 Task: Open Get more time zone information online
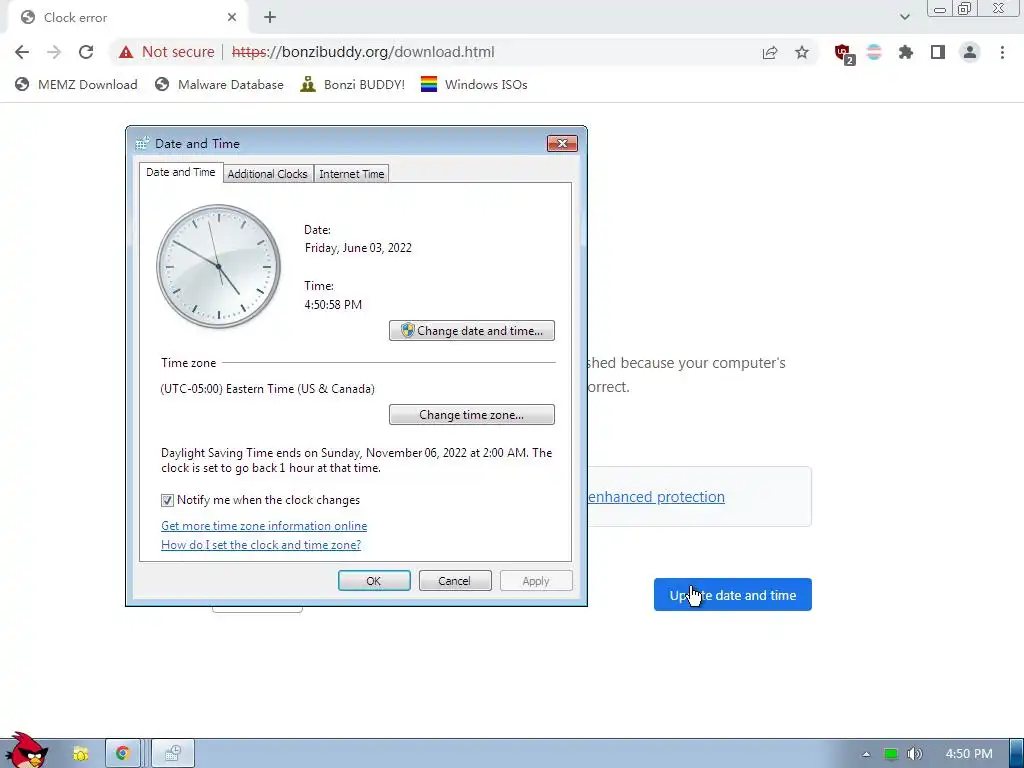pos(264,526)
